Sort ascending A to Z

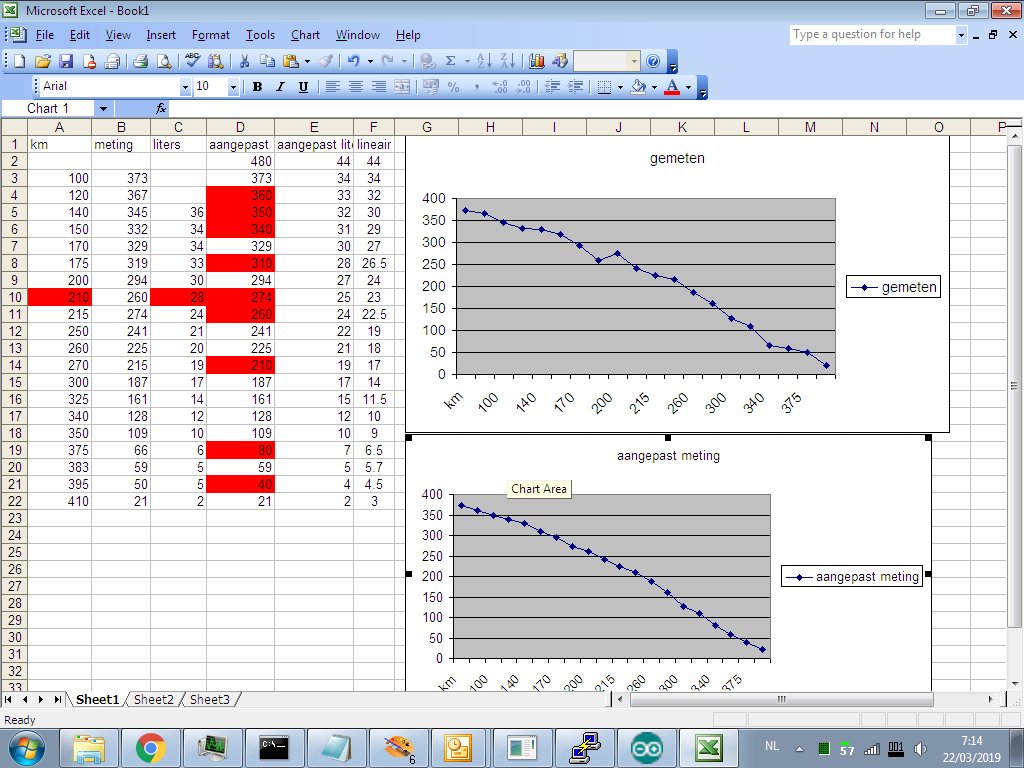(x=484, y=61)
